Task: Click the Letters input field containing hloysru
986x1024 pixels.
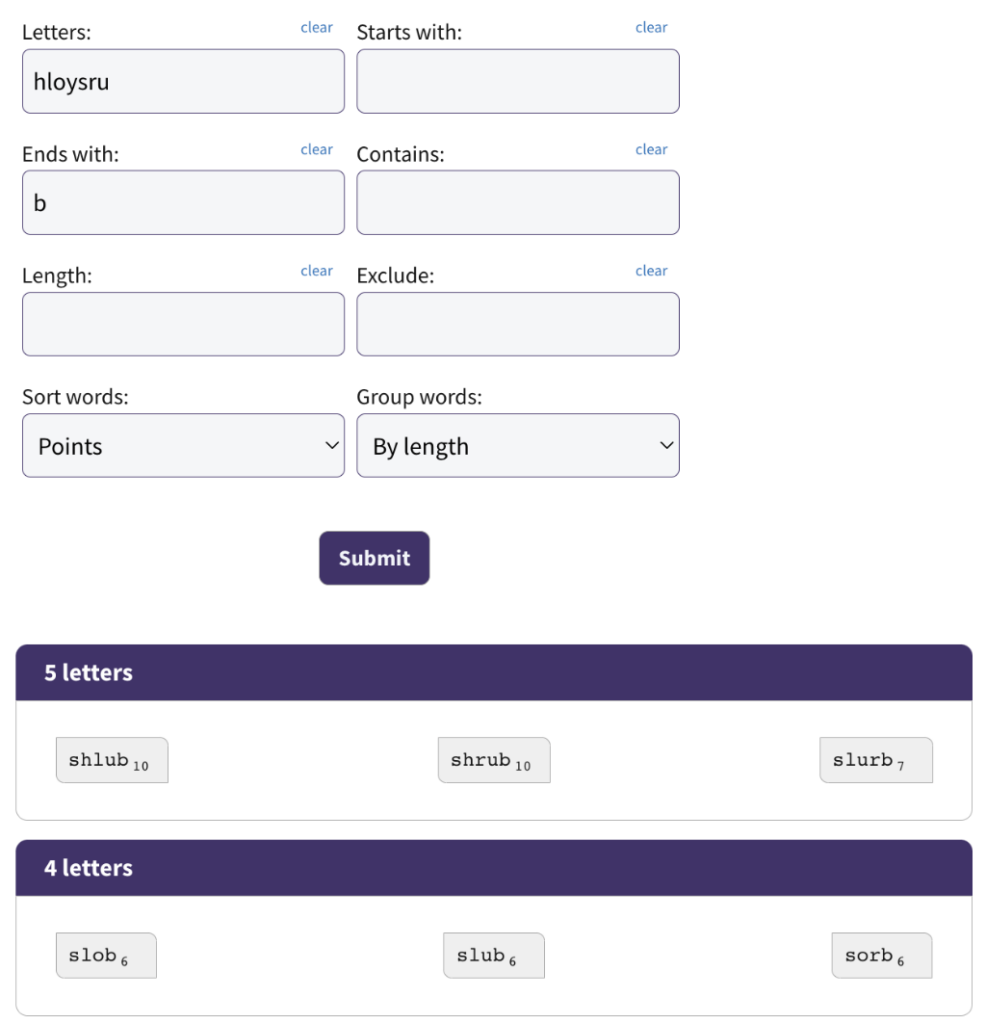Action: tap(183, 81)
